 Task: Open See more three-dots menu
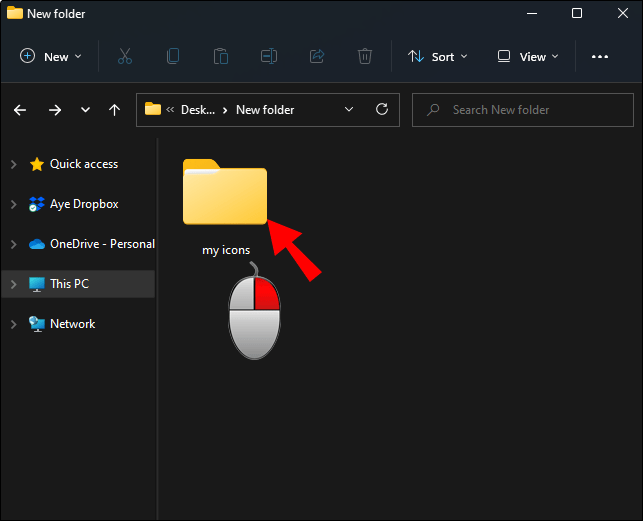click(x=600, y=57)
